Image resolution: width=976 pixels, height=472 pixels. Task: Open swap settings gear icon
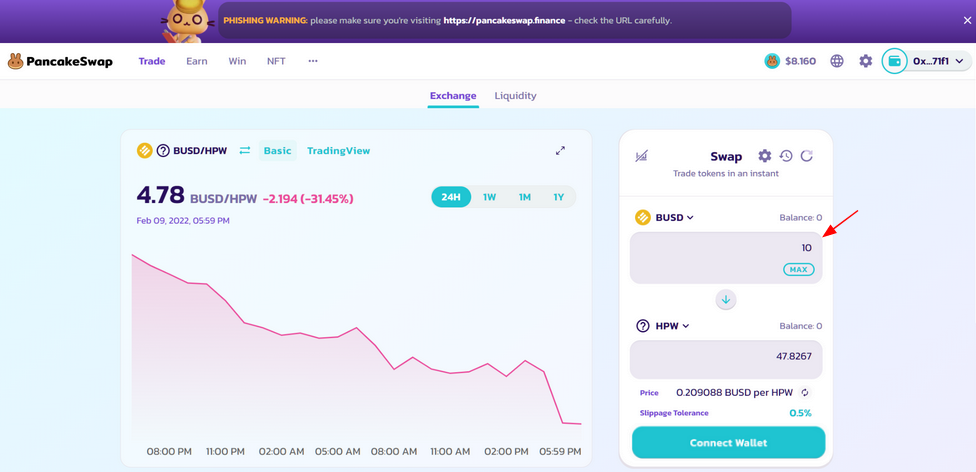[x=764, y=156]
